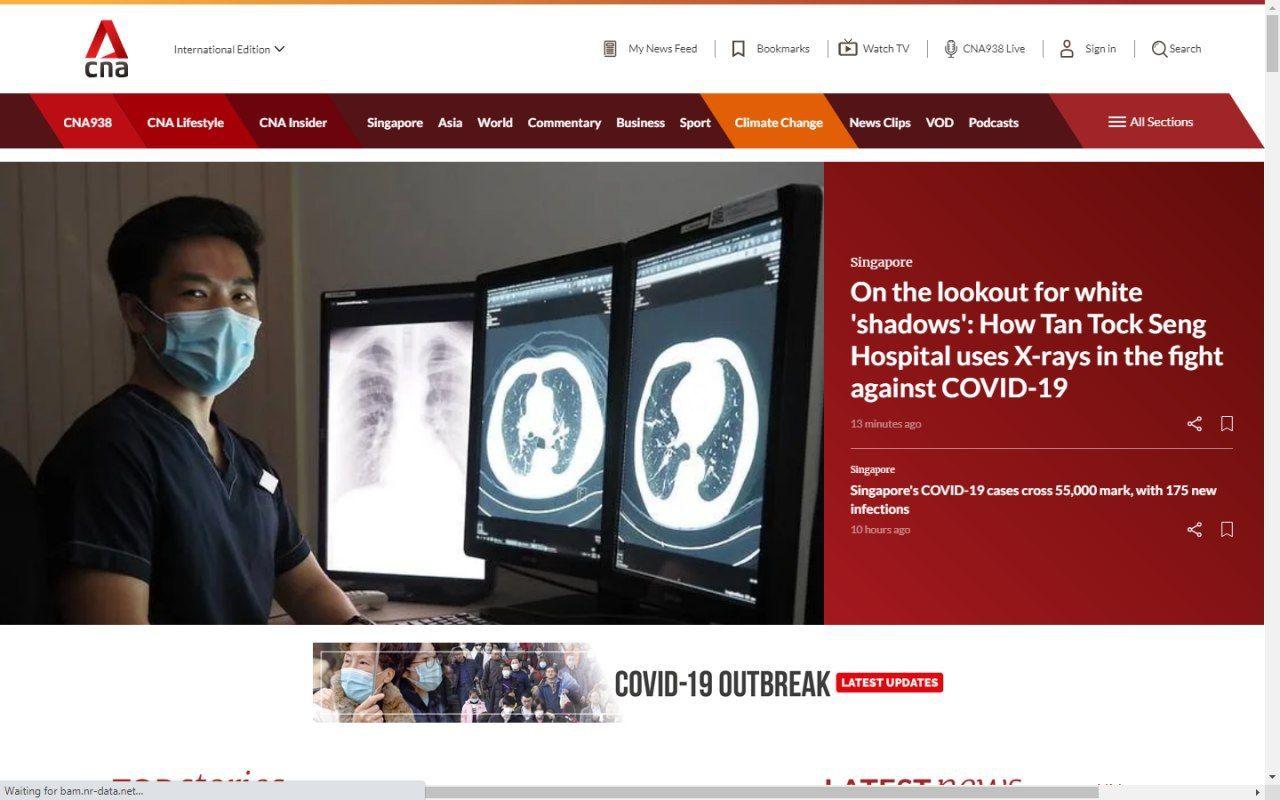Read the Tan Tock Seng Hospital headline
The height and width of the screenshot is (800, 1280).
click(x=1036, y=340)
